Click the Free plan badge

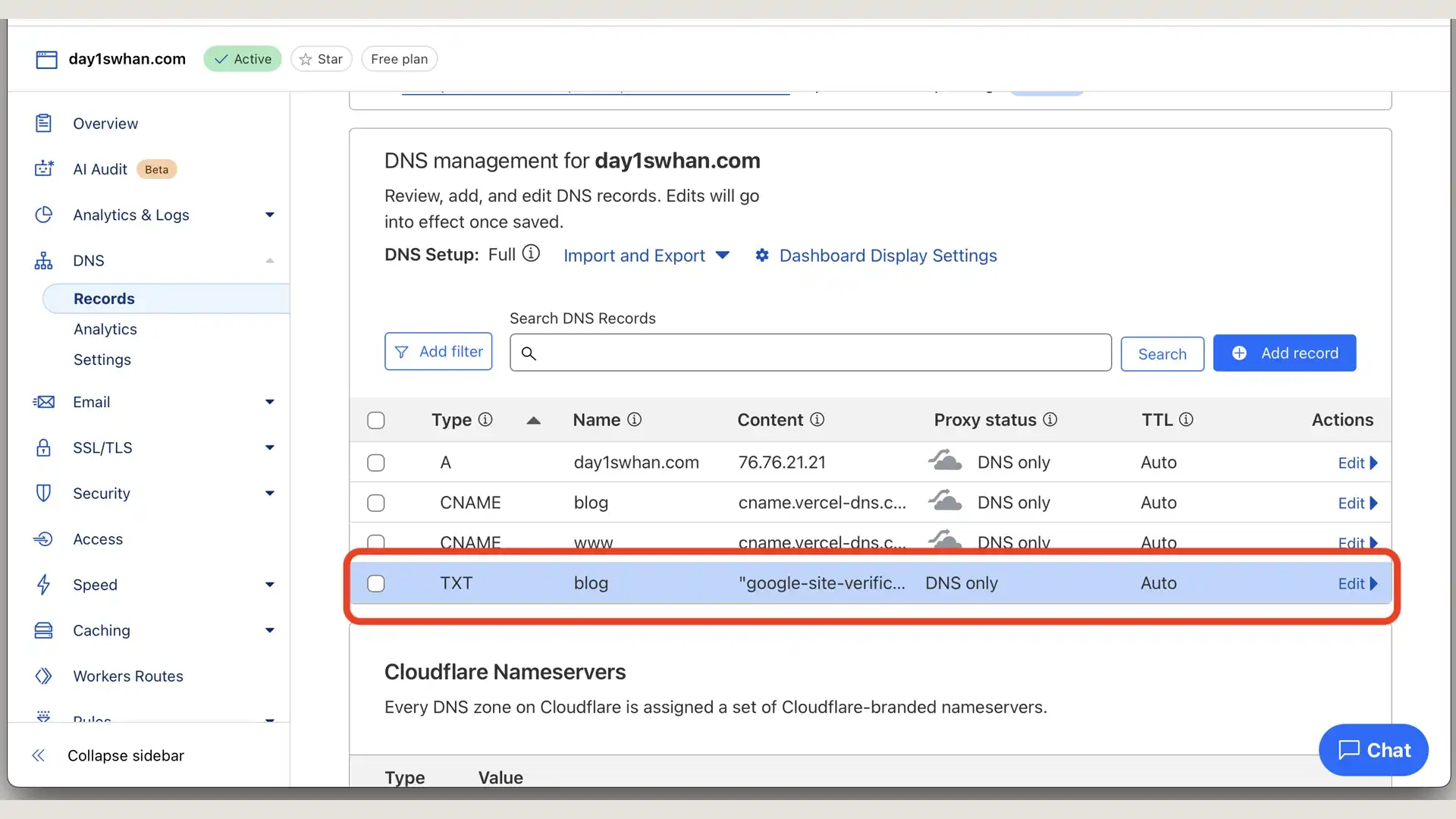(400, 59)
